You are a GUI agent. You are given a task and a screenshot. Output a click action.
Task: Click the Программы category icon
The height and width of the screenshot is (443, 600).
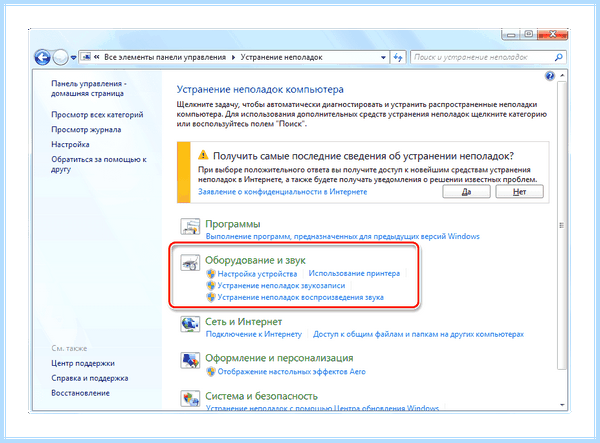coord(190,226)
